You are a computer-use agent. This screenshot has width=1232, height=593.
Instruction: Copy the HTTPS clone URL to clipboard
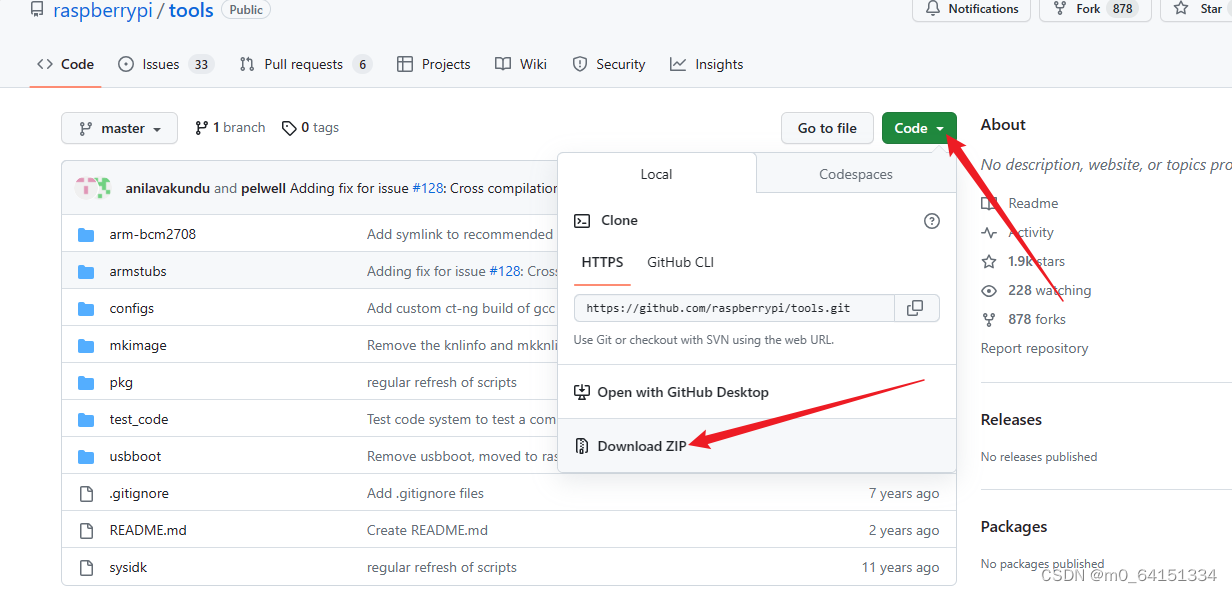[914, 308]
